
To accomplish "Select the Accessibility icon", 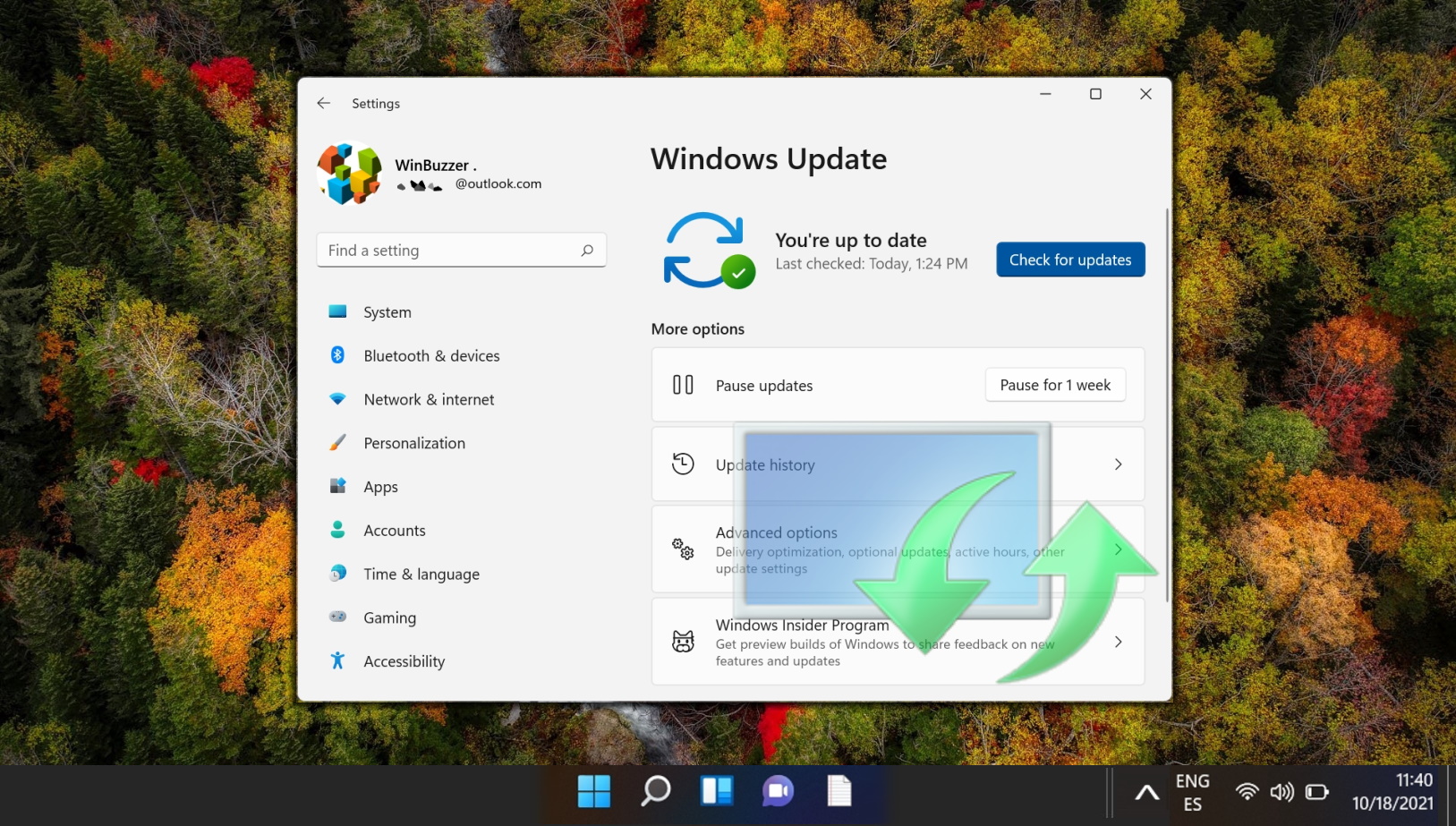I will 337,660.
